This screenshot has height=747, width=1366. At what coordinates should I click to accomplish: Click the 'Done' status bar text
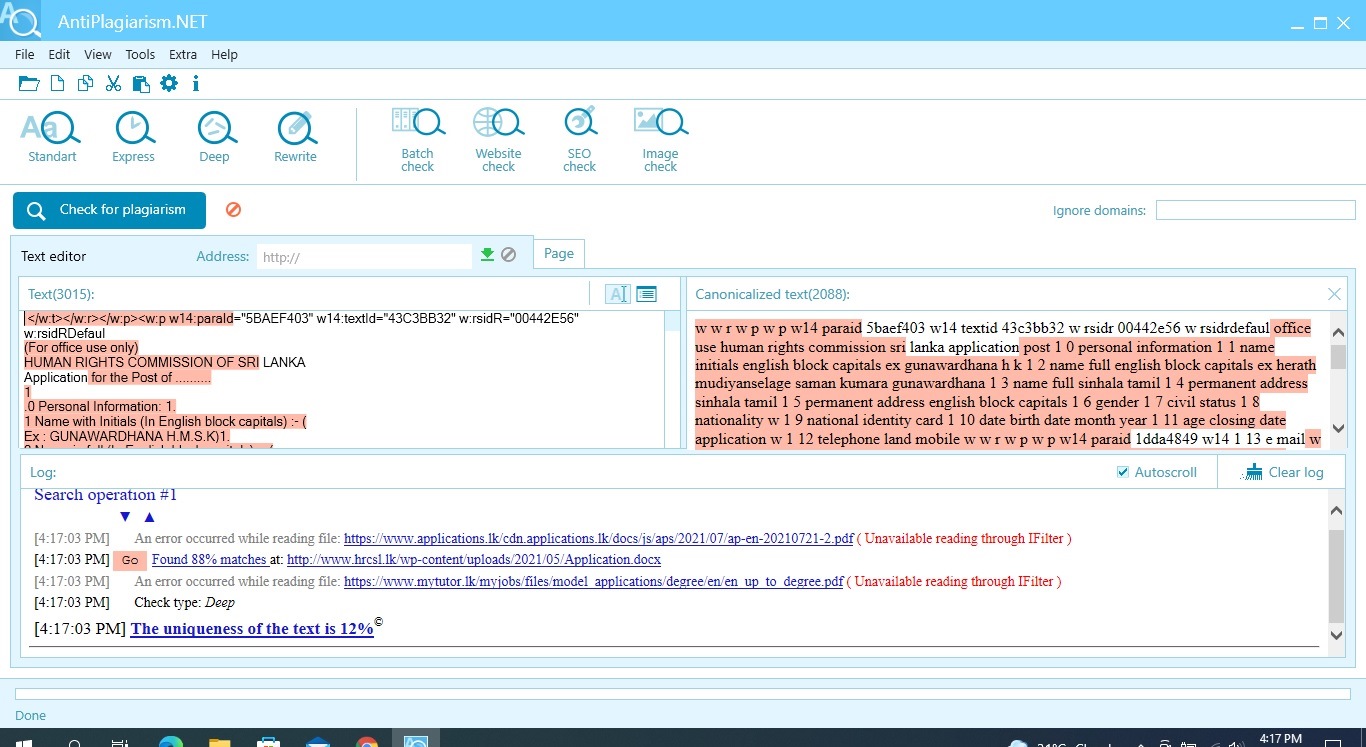31,716
